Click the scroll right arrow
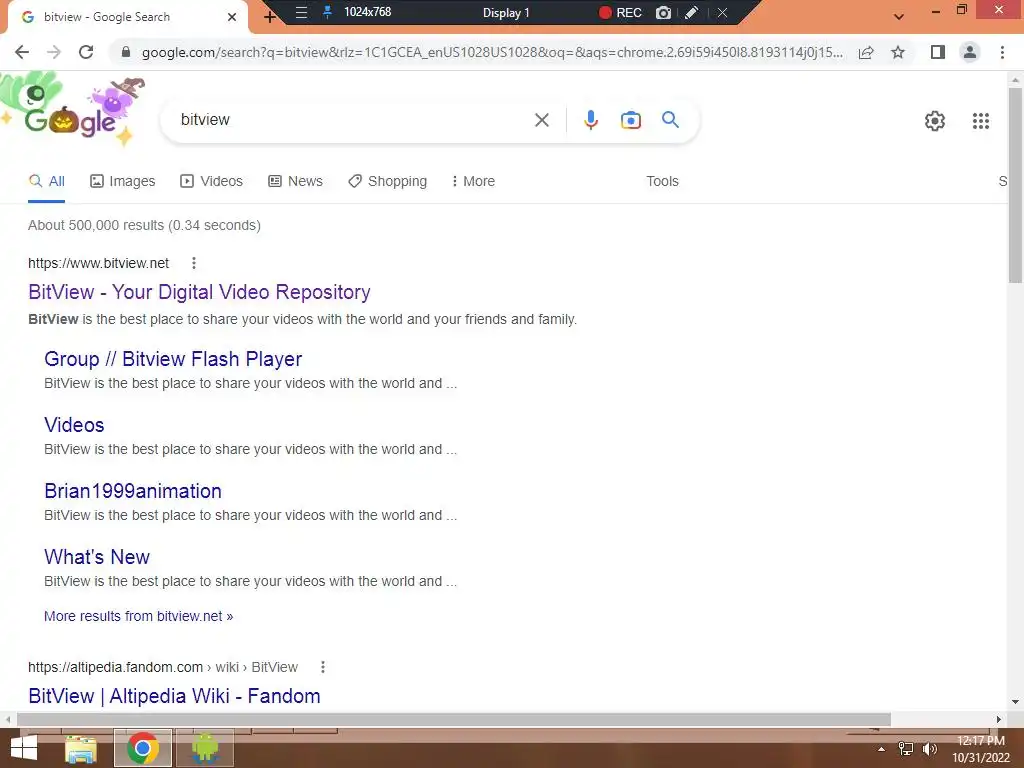Screen dimensions: 1024x768 point(999,720)
